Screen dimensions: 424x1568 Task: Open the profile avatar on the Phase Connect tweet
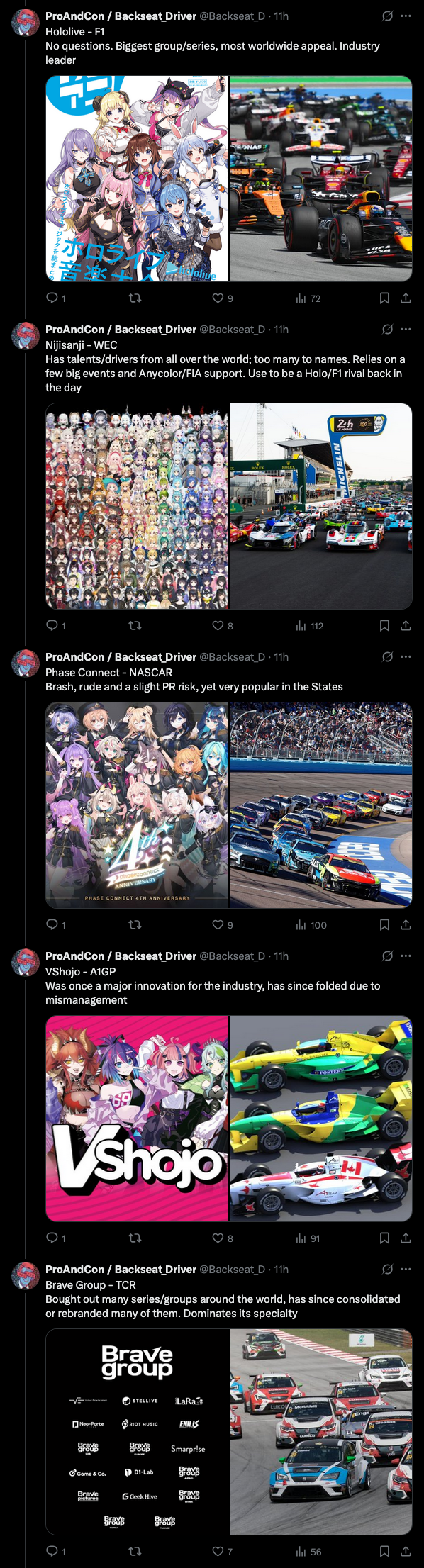[26, 663]
